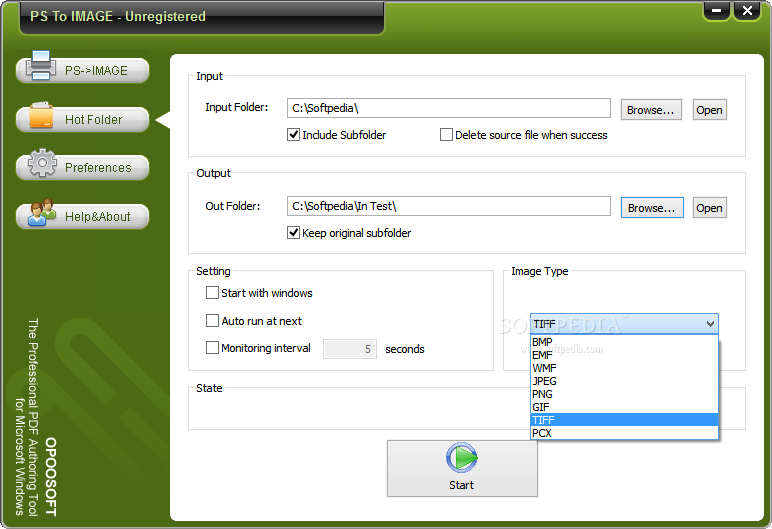The image size is (772, 529).
Task: Uncheck Keep original subfolder
Action: [293, 232]
